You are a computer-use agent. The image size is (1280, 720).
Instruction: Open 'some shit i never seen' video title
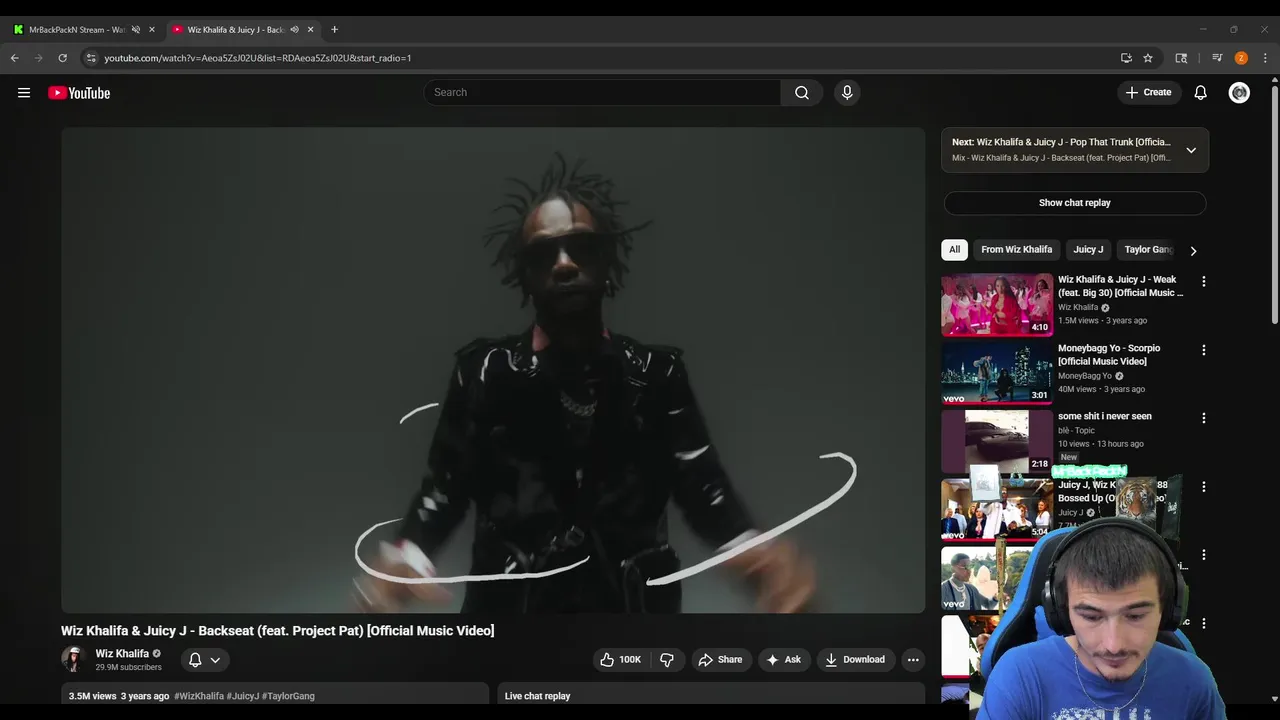click(1105, 416)
